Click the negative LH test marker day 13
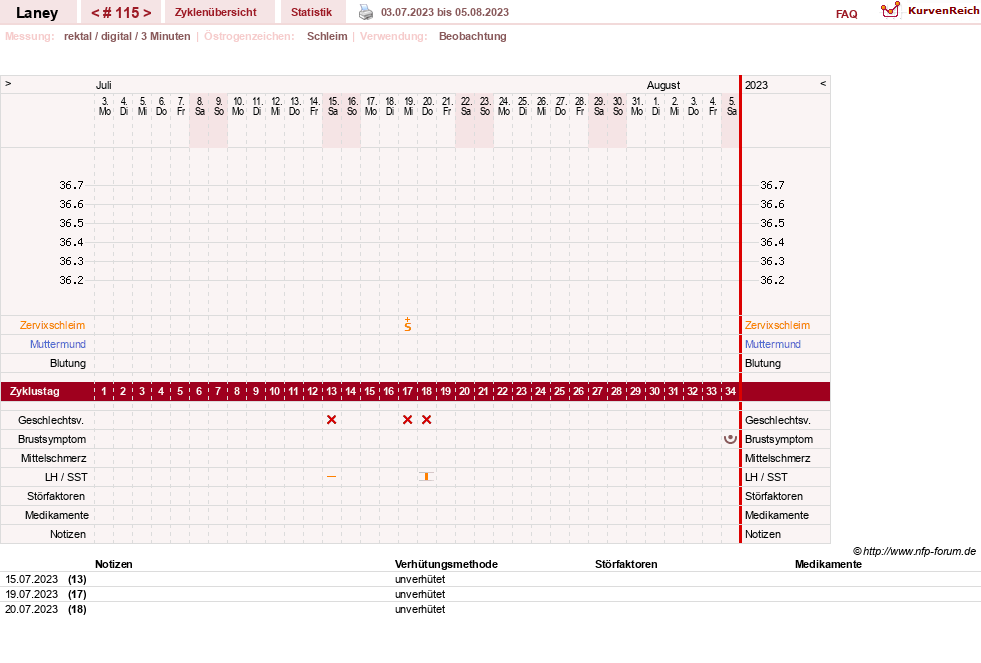The width and height of the screenshot is (981, 663). 332,477
